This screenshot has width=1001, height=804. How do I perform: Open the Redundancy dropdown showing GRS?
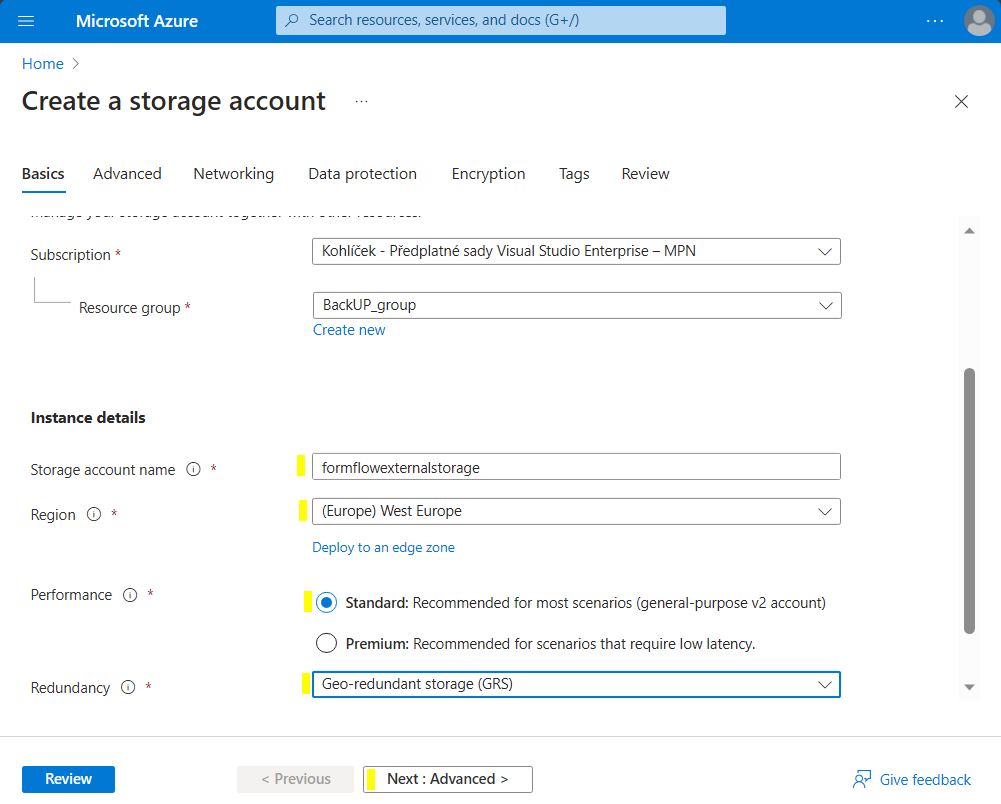tap(576, 684)
